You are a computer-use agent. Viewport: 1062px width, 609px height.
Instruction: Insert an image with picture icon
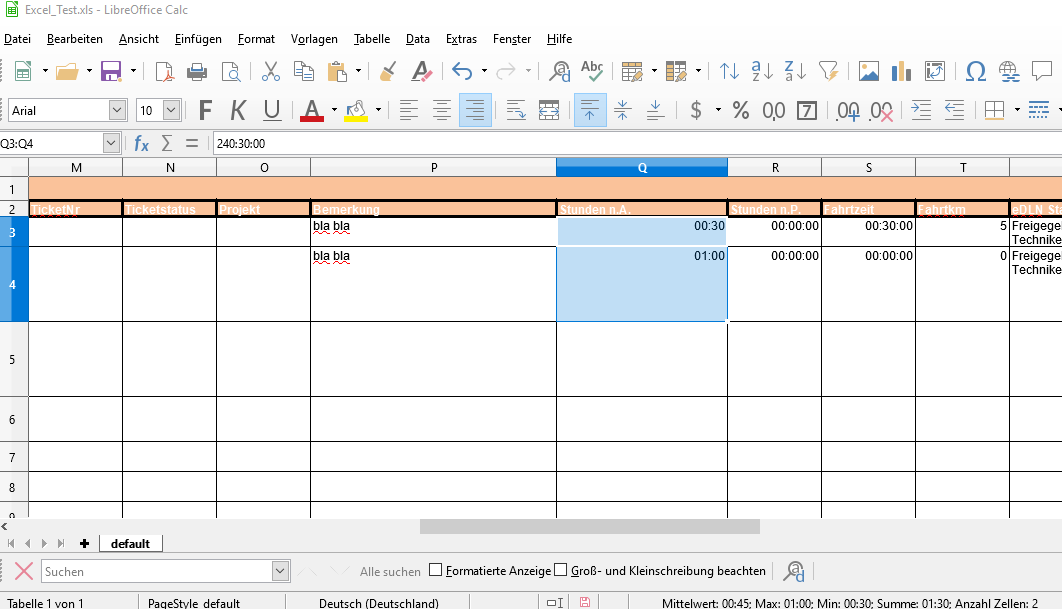[x=868, y=71]
